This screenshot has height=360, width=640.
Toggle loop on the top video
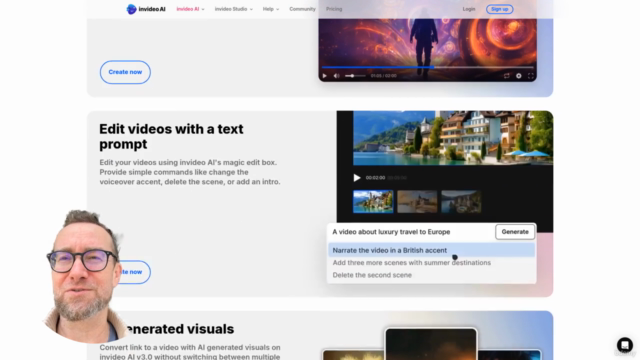(x=506, y=76)
